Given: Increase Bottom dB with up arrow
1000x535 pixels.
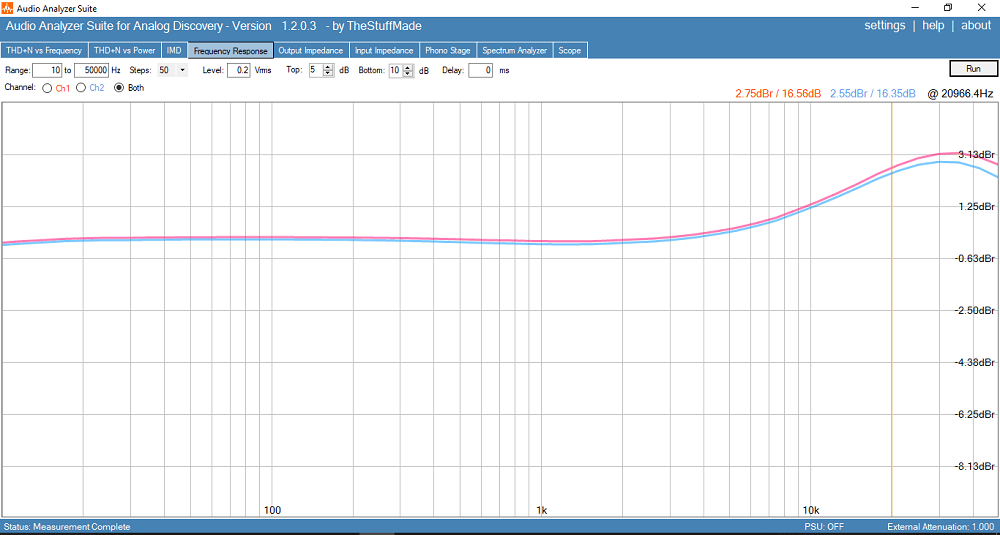Looking at the screenshot, I should pyautogui.click(x=408, y=67).
